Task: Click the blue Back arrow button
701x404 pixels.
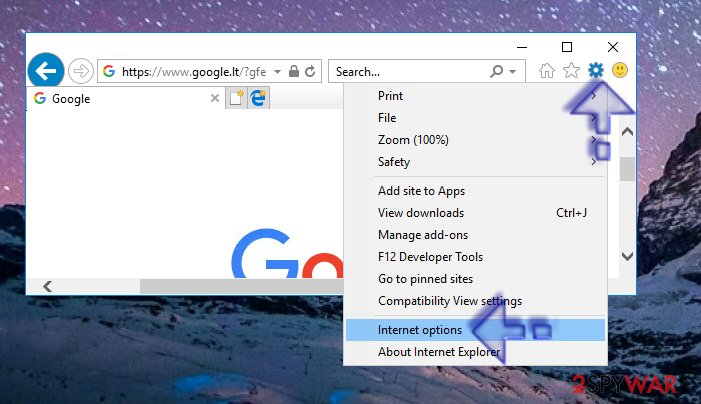Action: (46, 71)
